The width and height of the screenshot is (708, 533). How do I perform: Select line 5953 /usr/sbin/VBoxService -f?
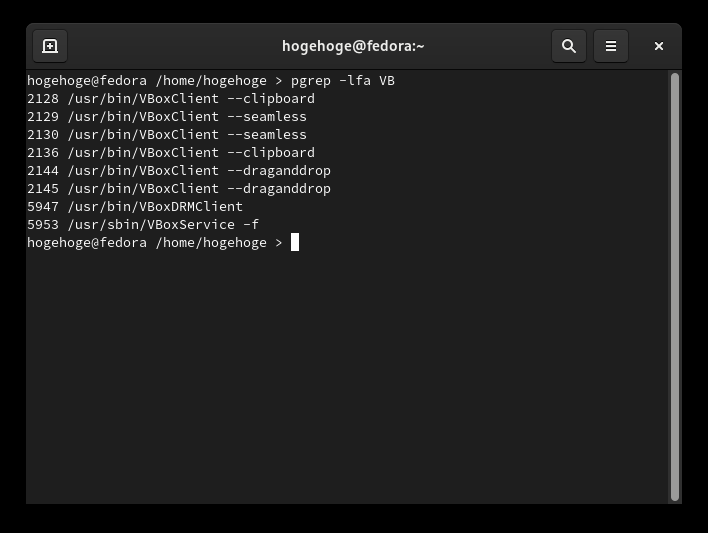click(143, 225)
